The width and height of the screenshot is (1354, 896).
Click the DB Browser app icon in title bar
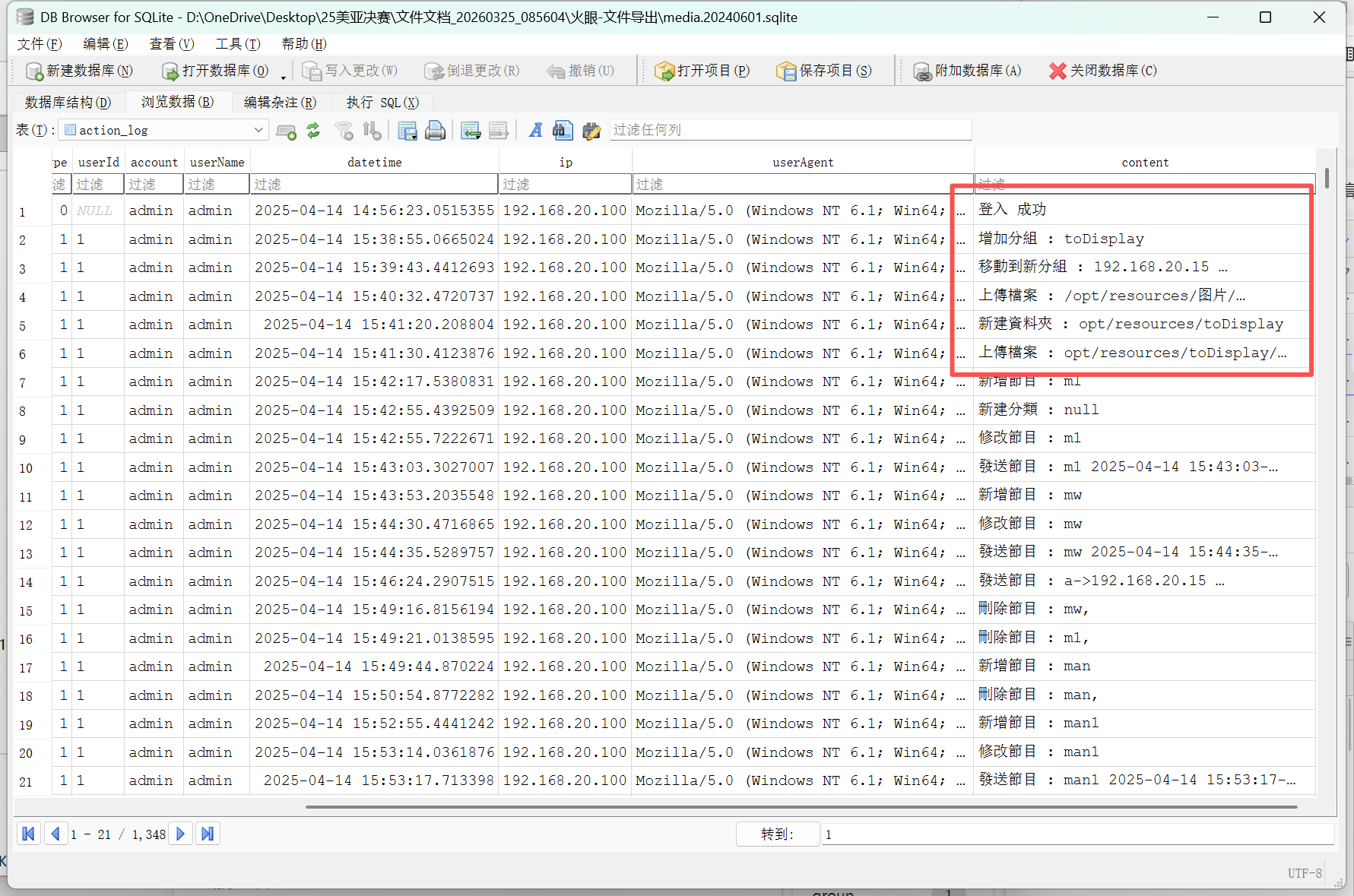(x=25, y=17)
